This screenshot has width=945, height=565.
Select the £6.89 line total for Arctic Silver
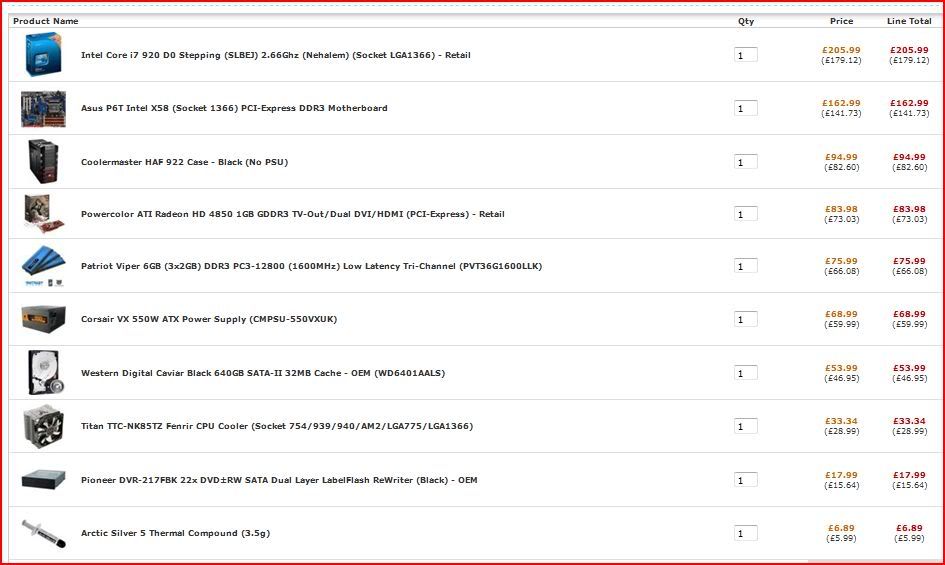pos(909,528)
